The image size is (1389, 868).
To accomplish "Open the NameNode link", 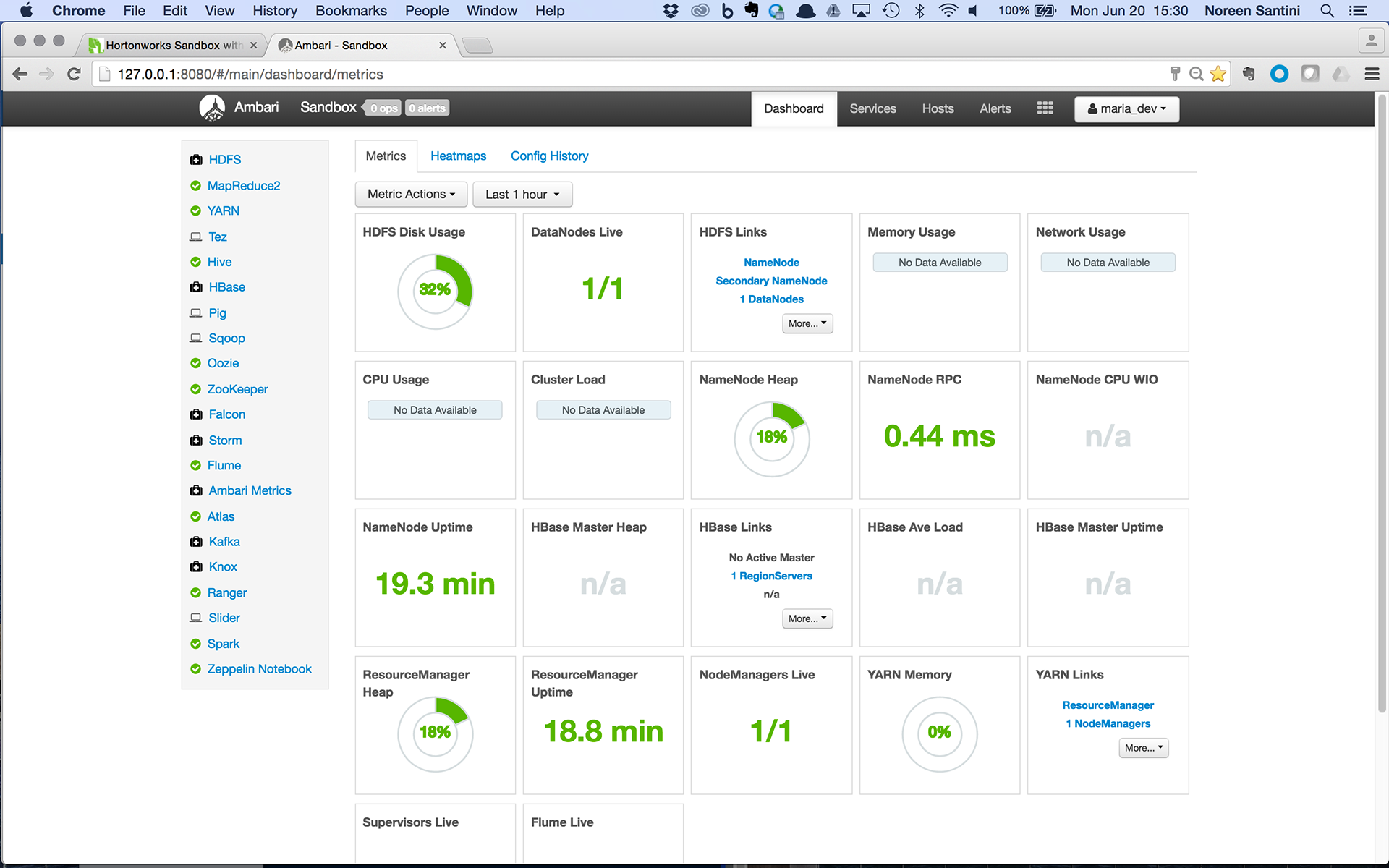I will click(771, 263).
